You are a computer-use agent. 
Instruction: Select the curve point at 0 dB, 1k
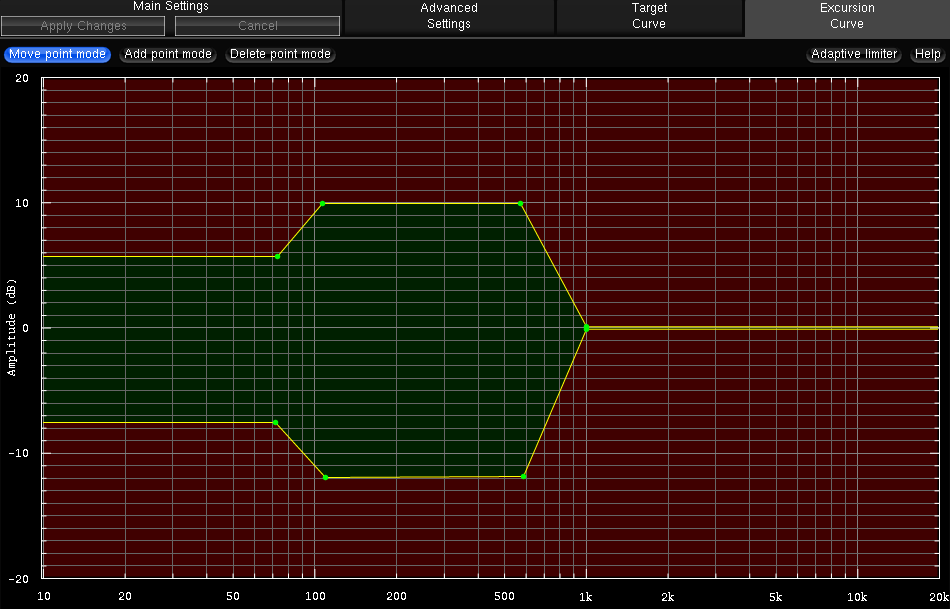coord(586,328)
